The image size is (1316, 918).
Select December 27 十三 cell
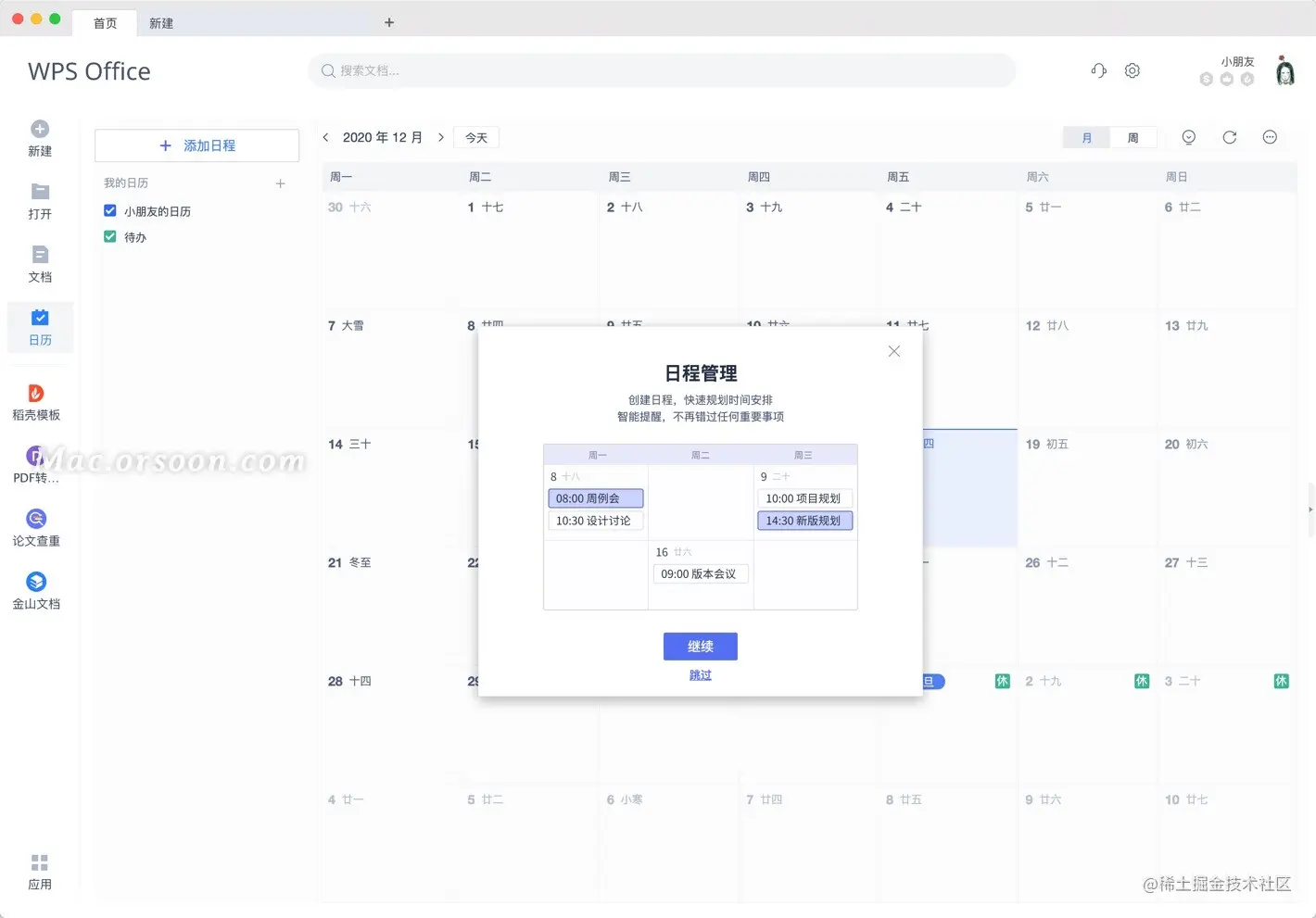click(x=1227, y=606)
